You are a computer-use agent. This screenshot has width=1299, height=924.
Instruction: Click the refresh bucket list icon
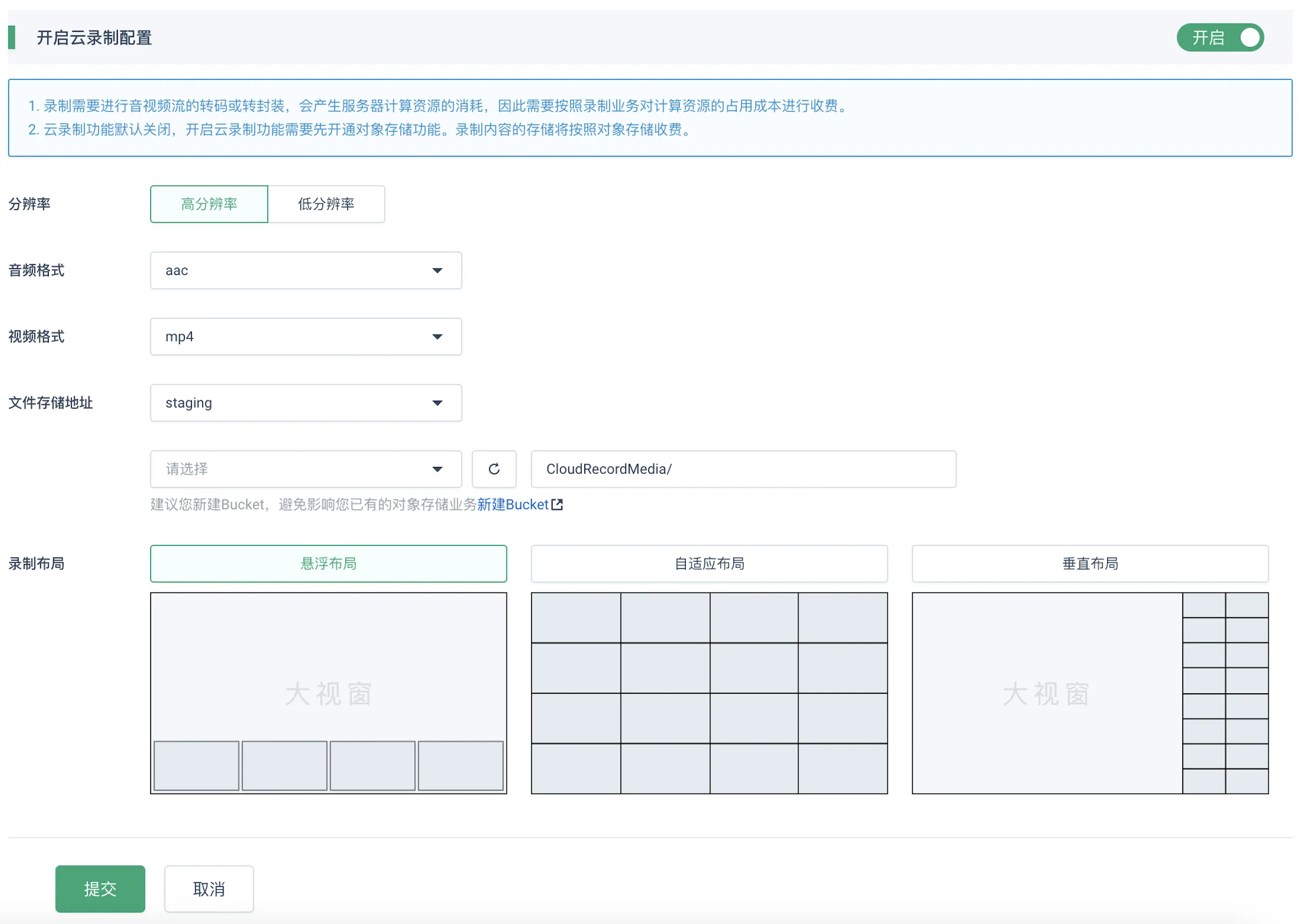[x=494, y=469]
